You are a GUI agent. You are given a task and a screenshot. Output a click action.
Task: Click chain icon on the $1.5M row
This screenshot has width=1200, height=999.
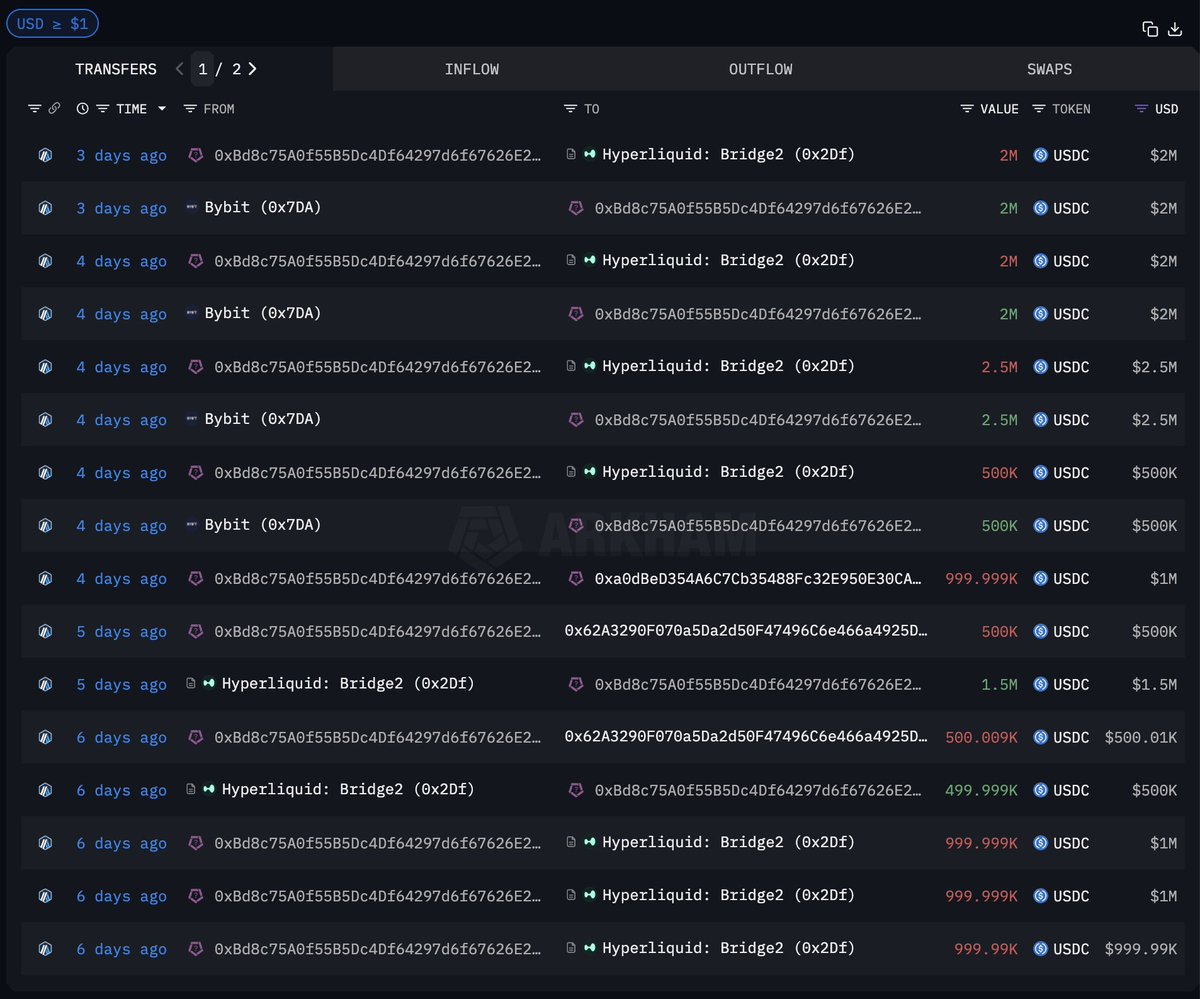pos(45,685)
